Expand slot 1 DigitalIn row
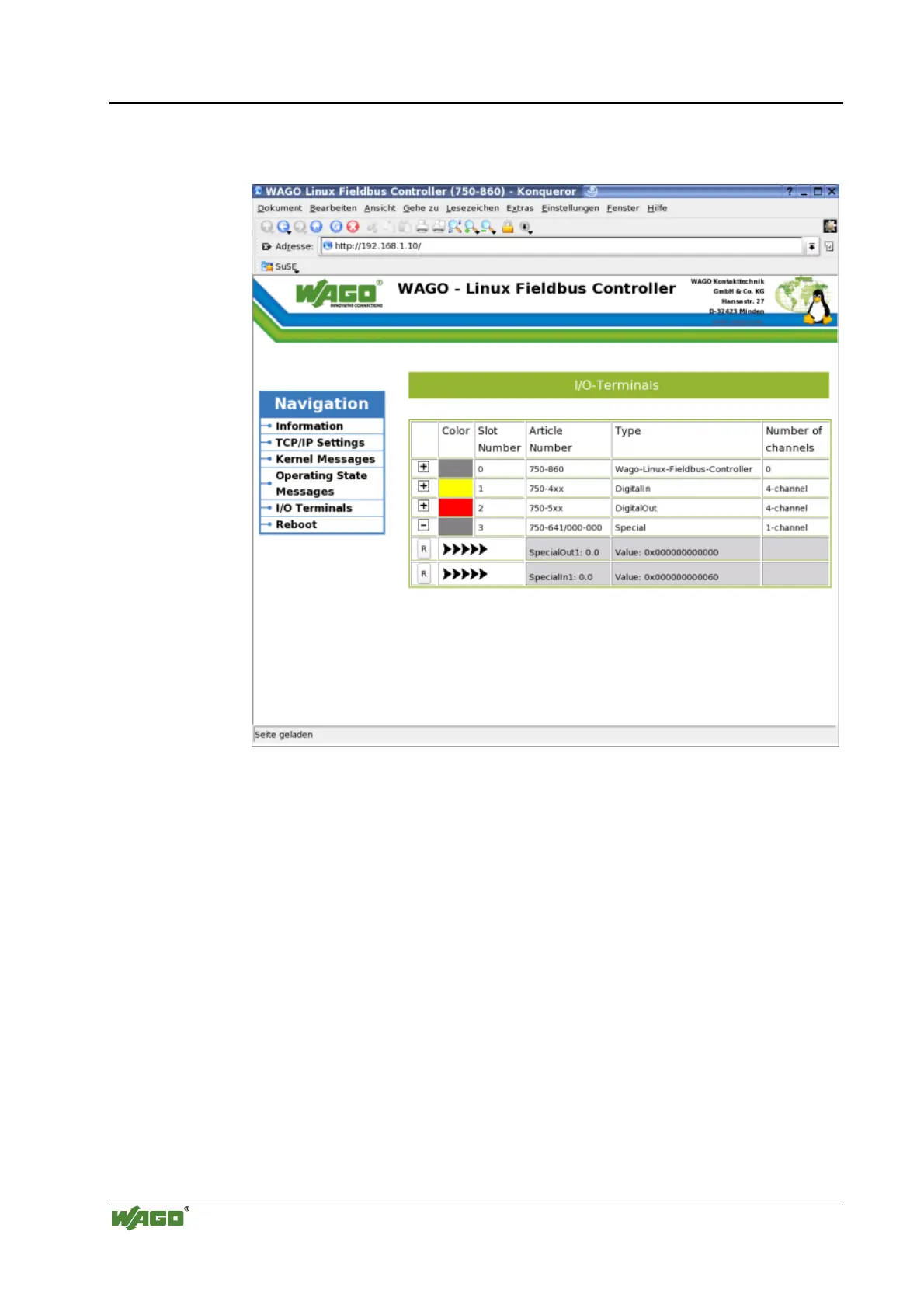This screenshot has width=924, height=1308. tap(423, 486)
